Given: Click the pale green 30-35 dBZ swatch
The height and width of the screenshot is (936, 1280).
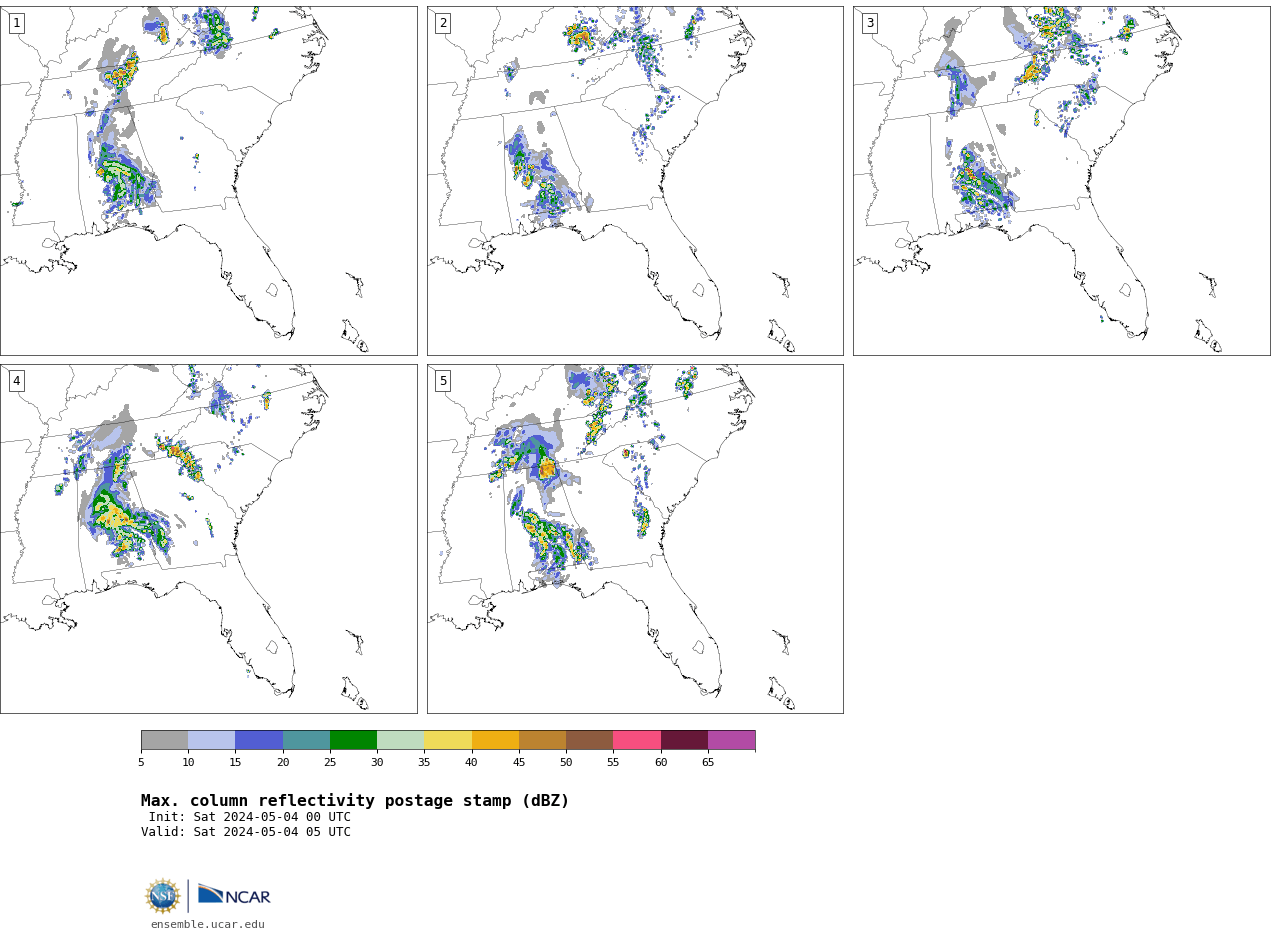Looking at the screenshot, I should click(x=400, y=740).
